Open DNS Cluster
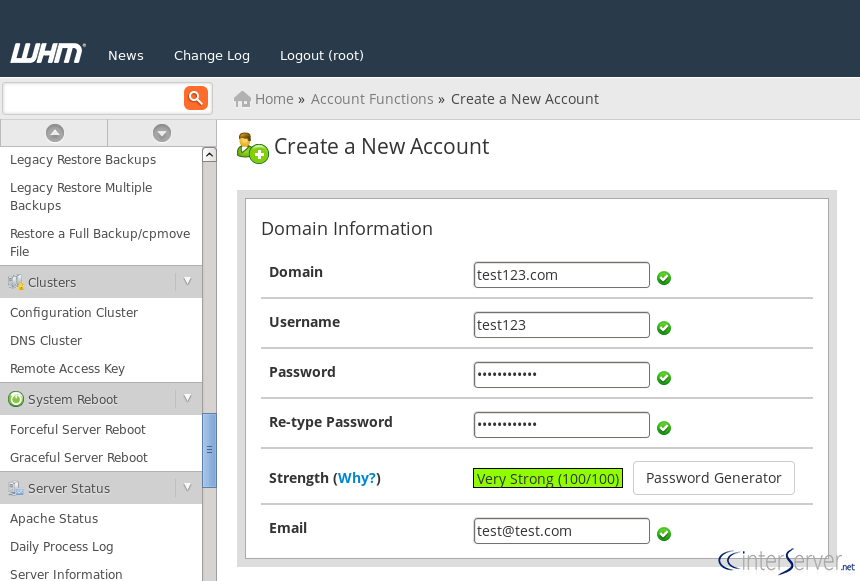 click(46, 341)
